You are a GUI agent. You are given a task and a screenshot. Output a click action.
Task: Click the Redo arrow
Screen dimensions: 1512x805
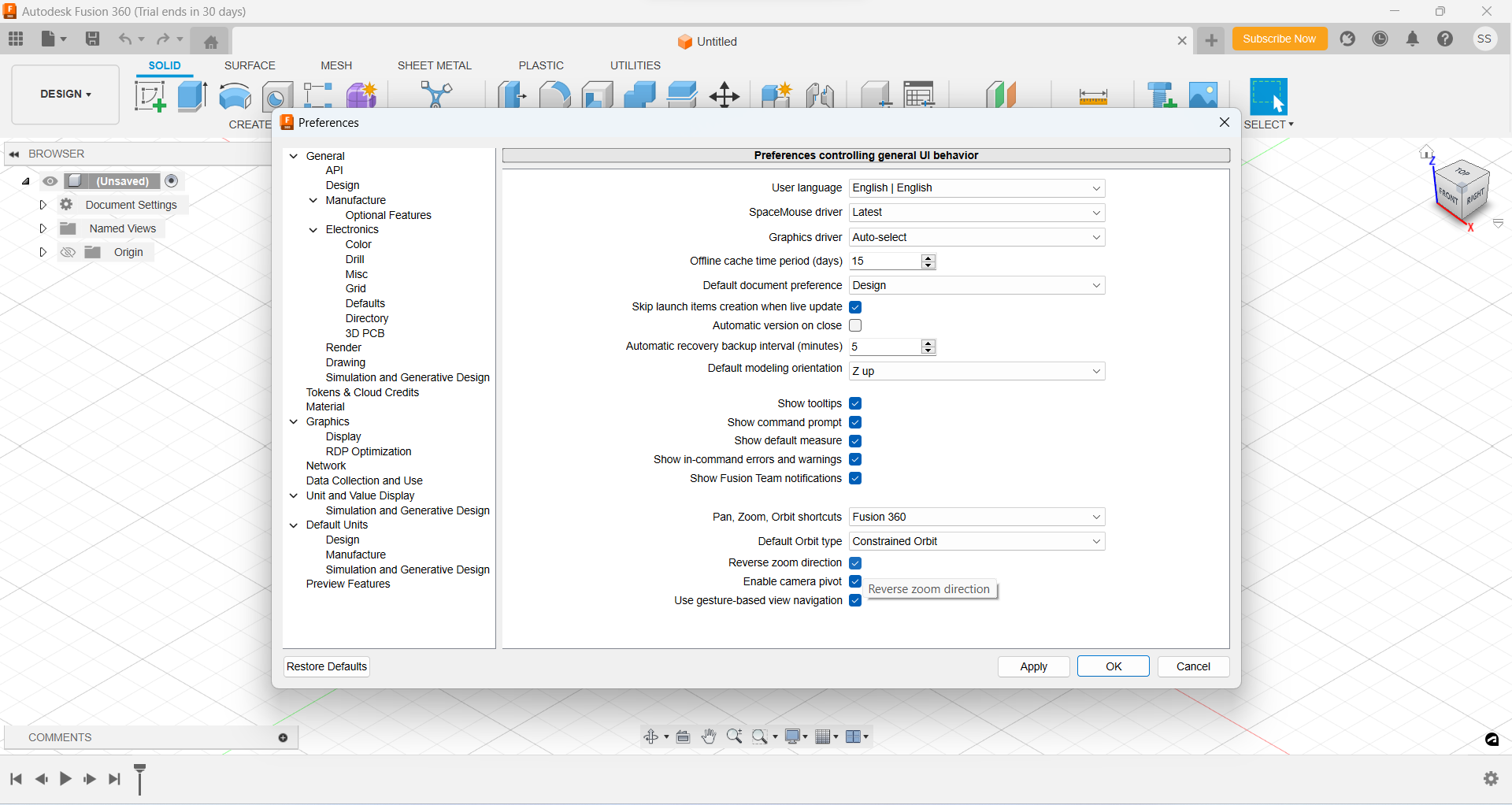(163, 39)
